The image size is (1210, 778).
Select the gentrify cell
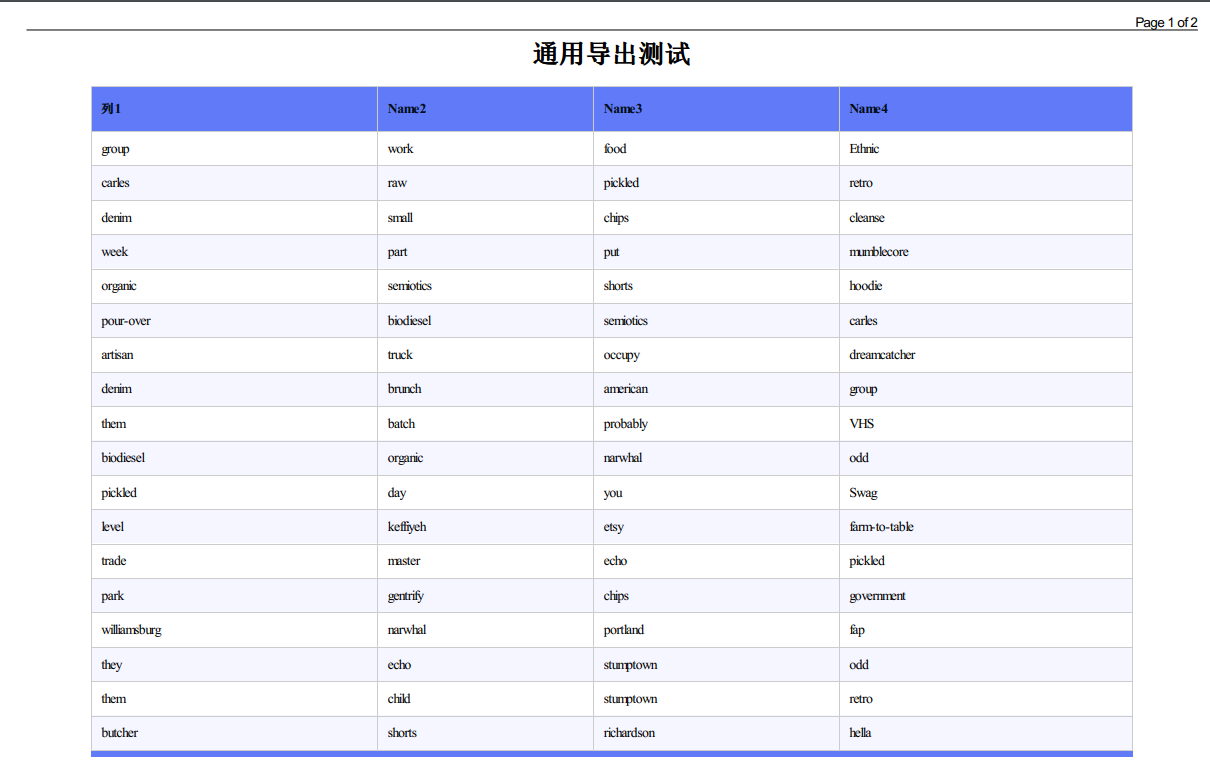point(407,596)
